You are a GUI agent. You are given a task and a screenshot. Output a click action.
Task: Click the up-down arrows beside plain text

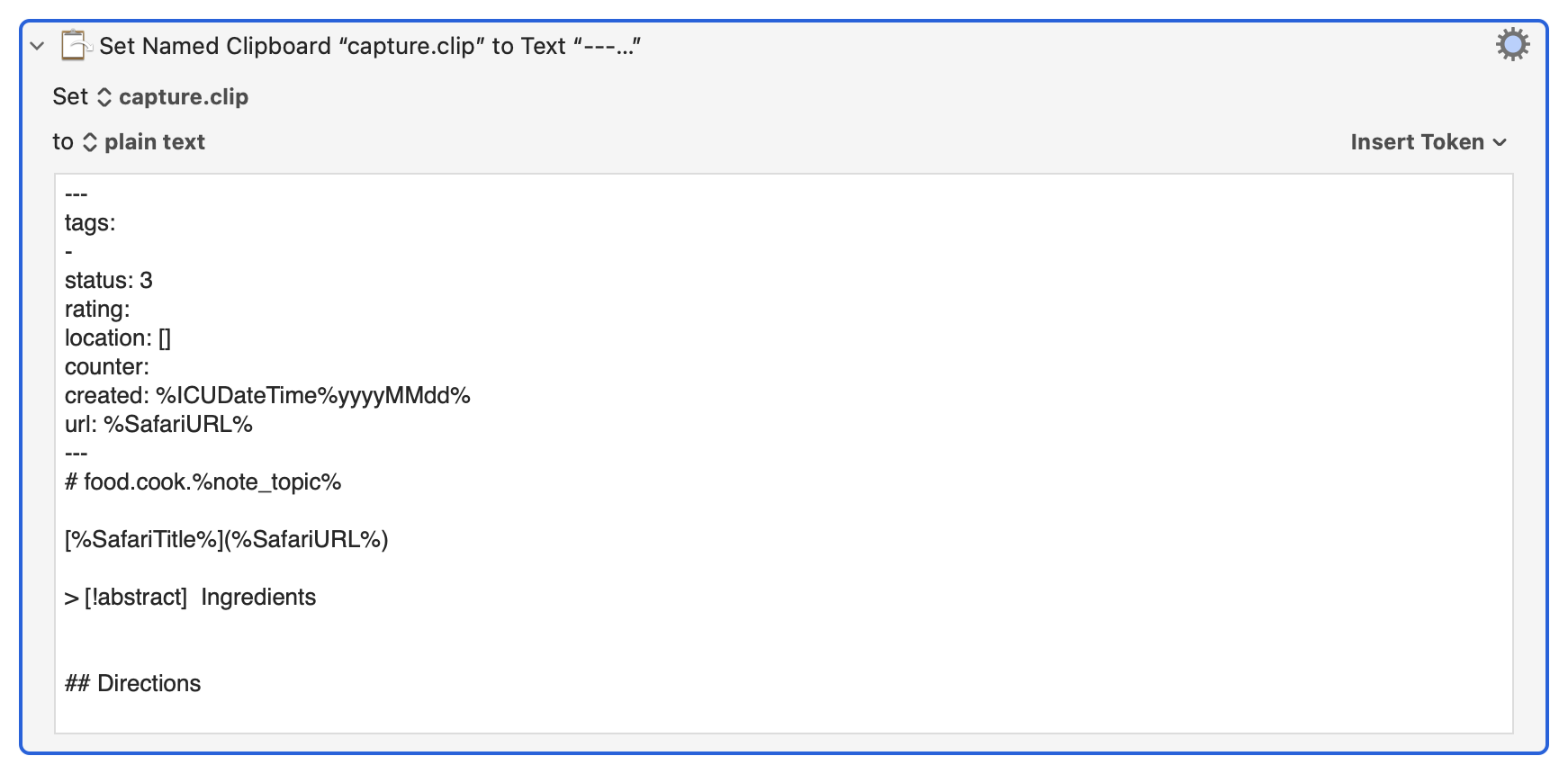(90, 142)
